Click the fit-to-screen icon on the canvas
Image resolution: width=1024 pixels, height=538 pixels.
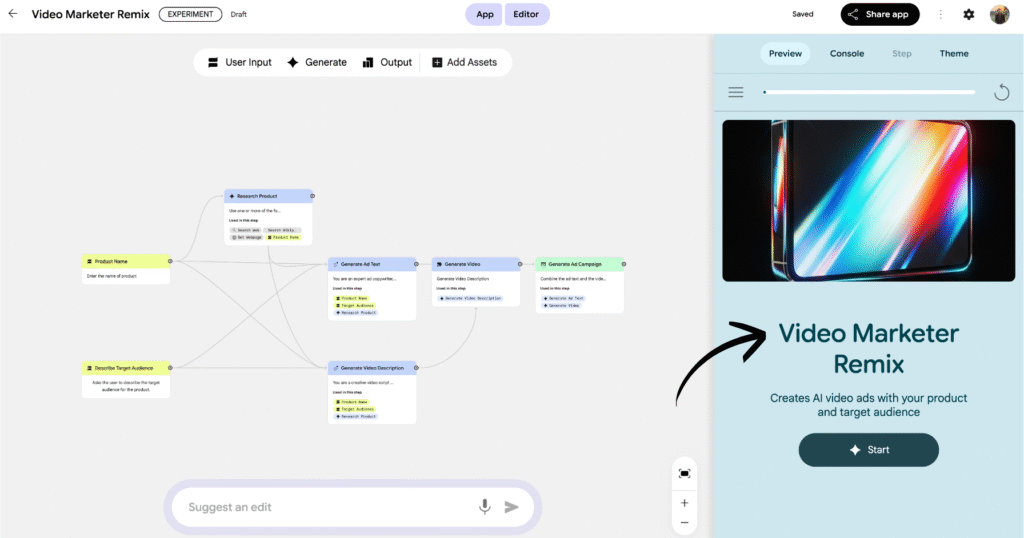684,473
